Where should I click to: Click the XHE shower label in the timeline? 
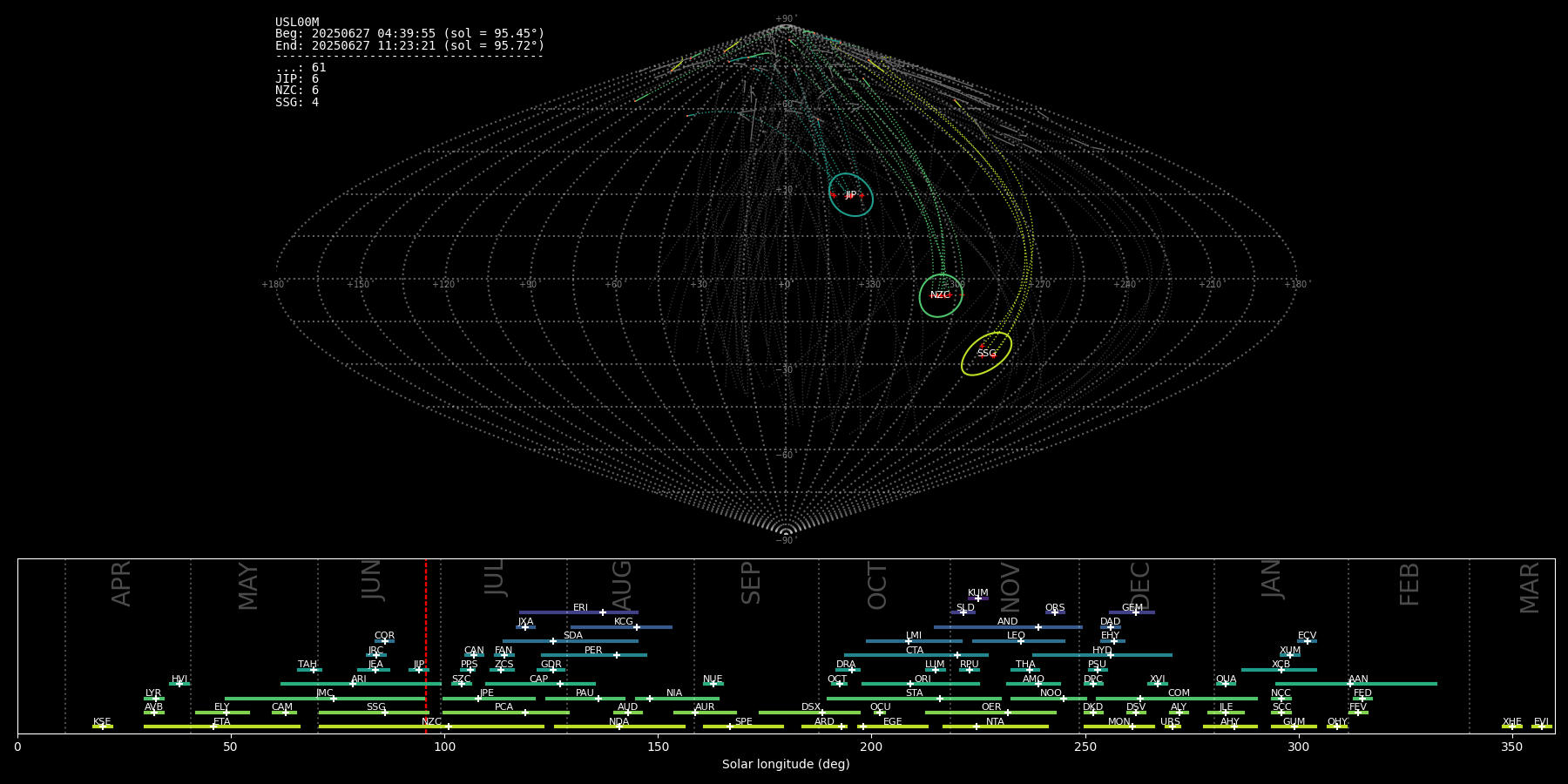tap(1511, 722)
